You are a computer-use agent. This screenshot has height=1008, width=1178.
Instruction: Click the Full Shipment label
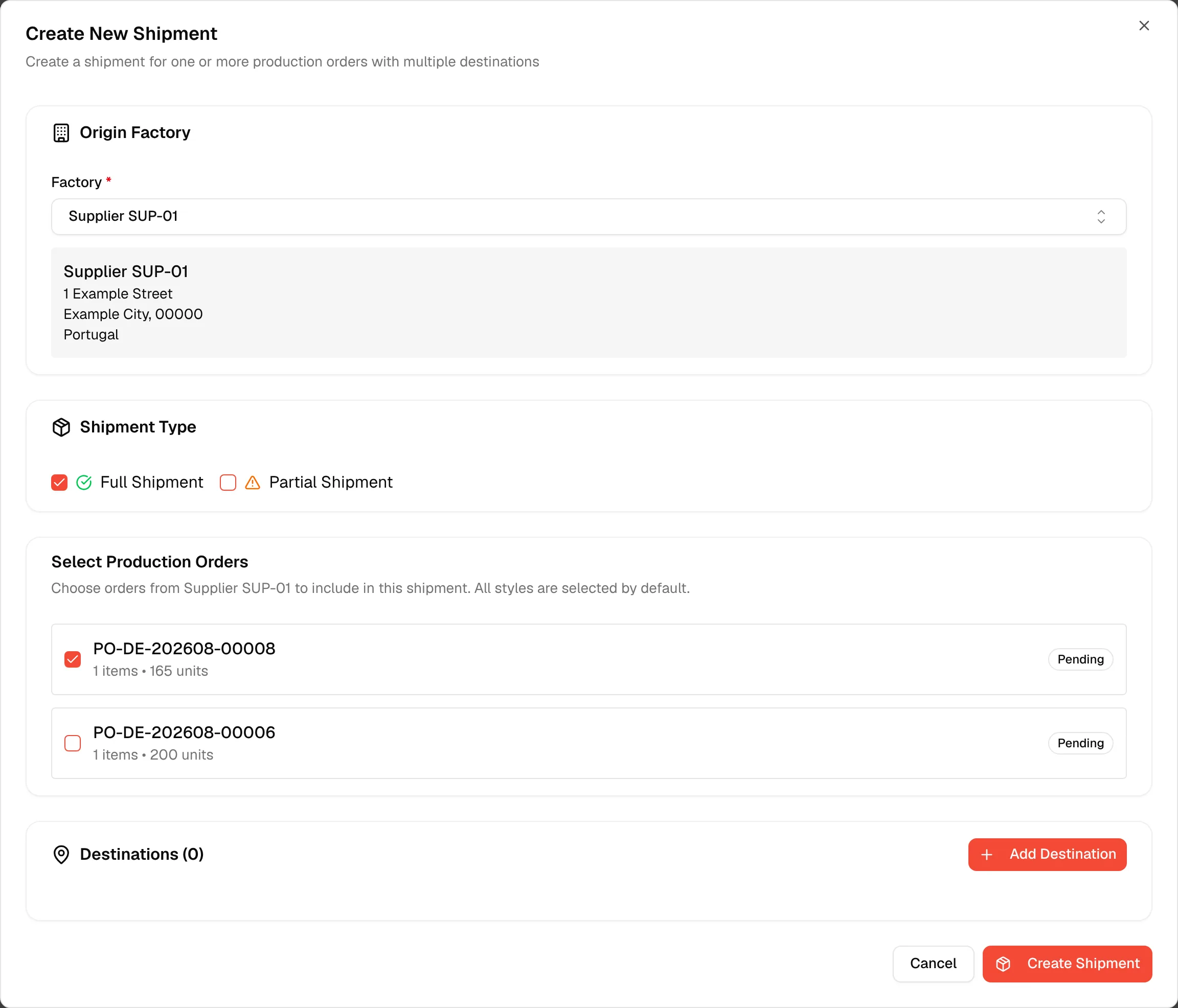click(x=152, y=482)
